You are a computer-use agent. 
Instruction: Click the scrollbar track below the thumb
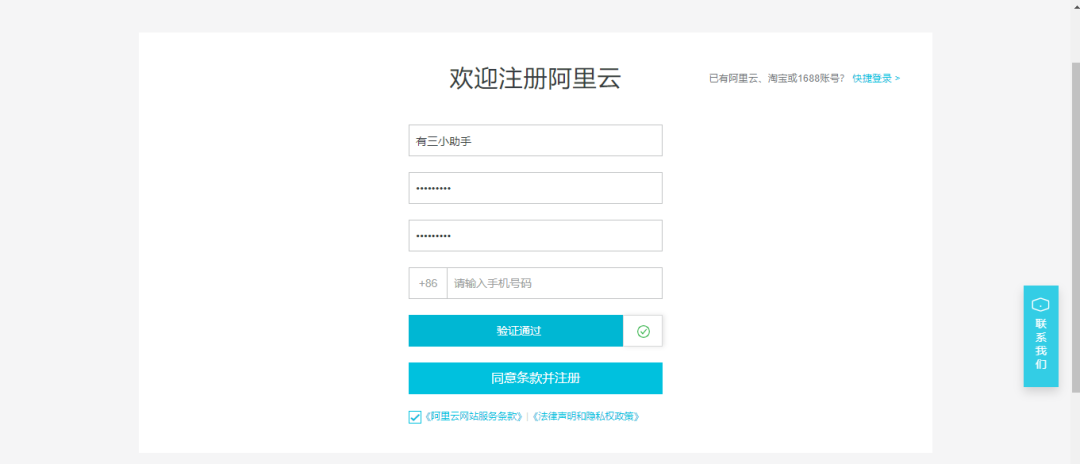coord(1075,427)
